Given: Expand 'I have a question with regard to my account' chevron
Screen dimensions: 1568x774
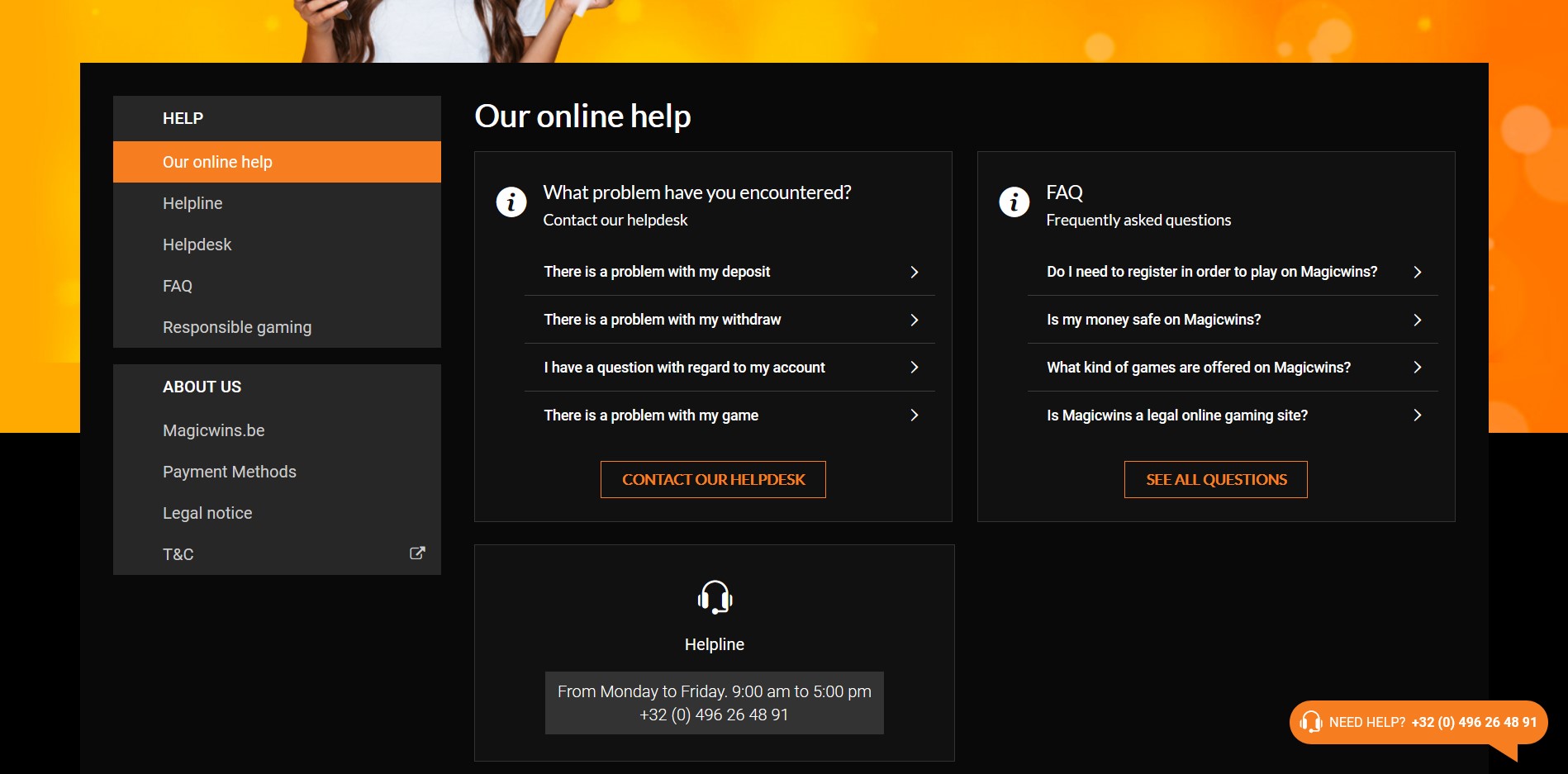Looking at the screenshot, I should point(915,367).
